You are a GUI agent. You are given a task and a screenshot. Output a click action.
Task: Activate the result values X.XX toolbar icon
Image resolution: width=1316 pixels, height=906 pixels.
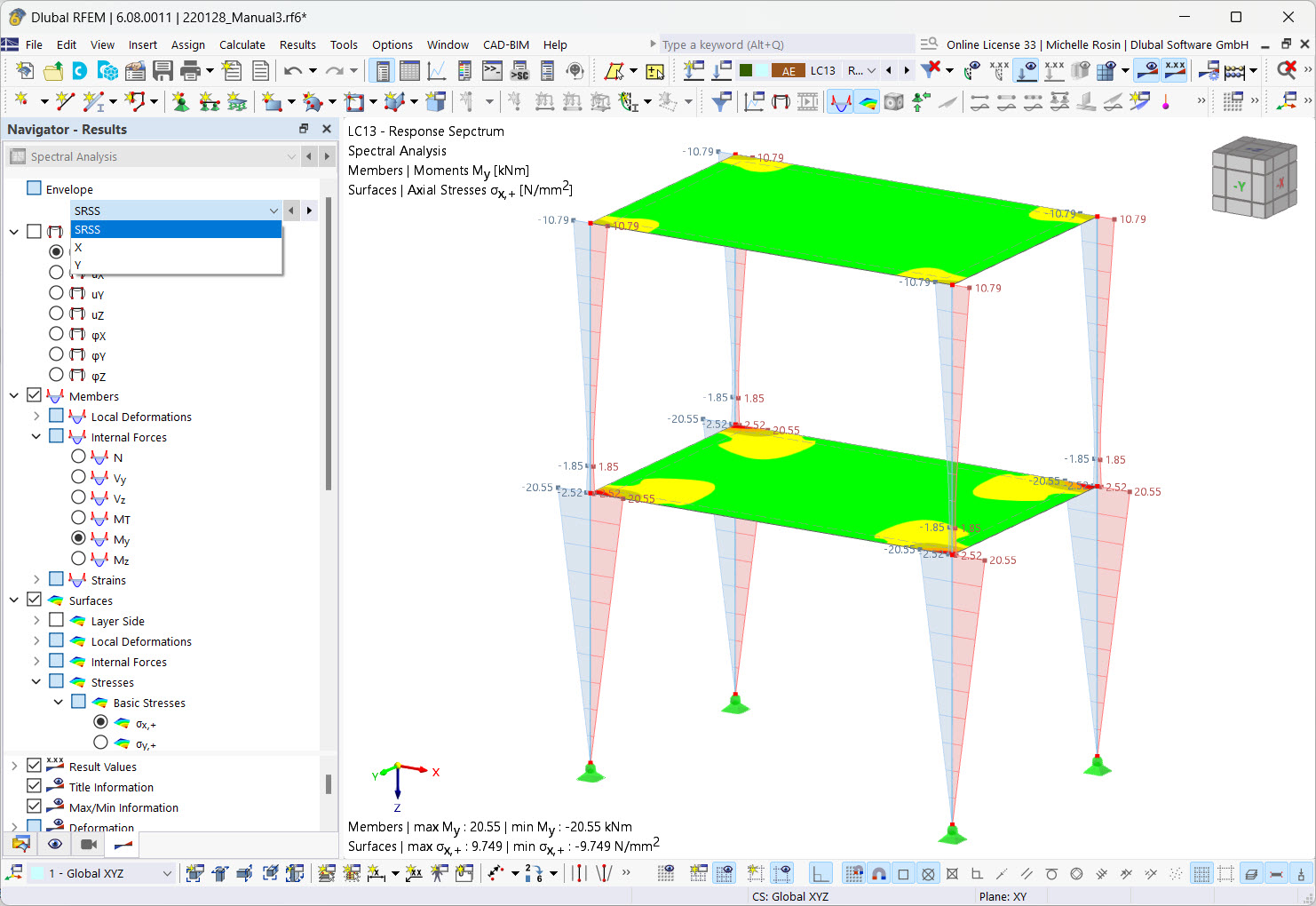tap(1176, 69)
